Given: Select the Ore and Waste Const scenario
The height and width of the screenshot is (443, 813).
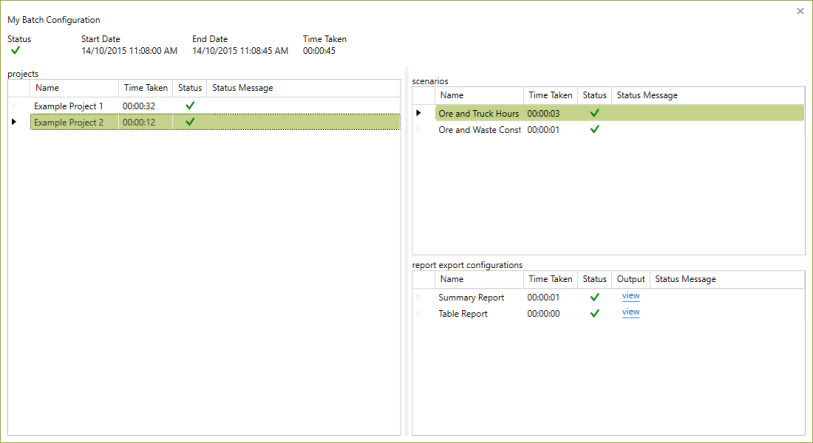Looking at the screenshot, I should 620,130.
